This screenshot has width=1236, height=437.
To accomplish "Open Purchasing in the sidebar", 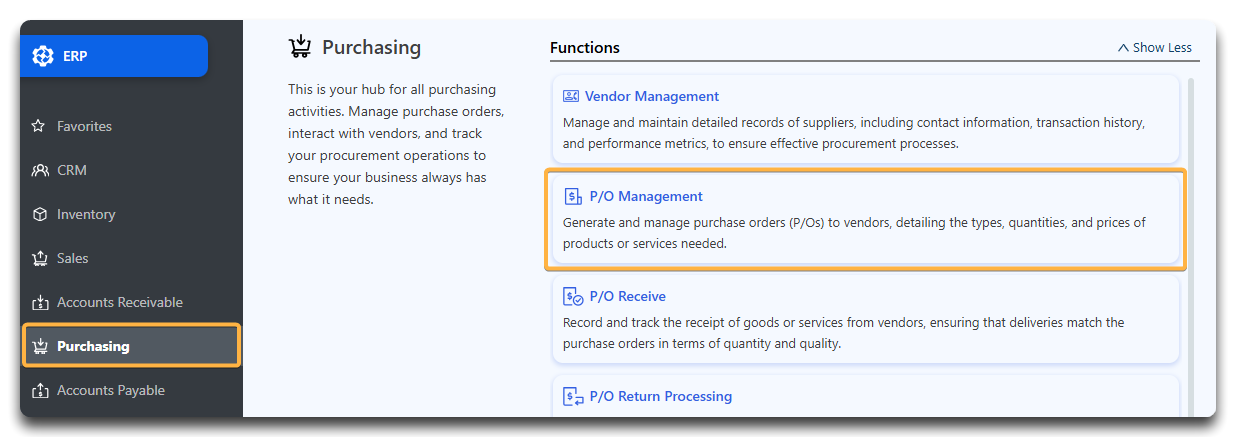I will pyautogui.click(x=131, y=346).
